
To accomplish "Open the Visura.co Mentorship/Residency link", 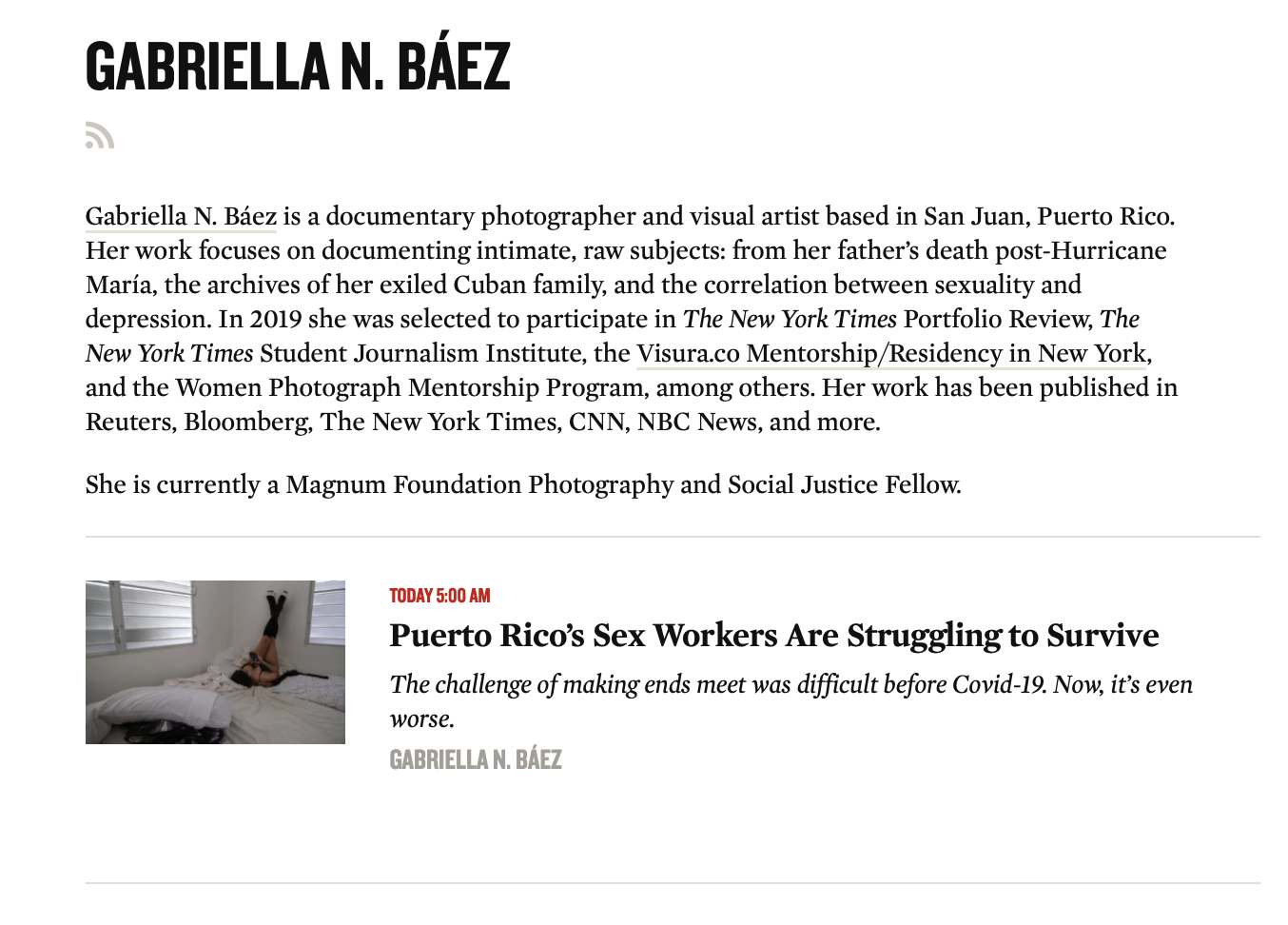I will point(891,354).
